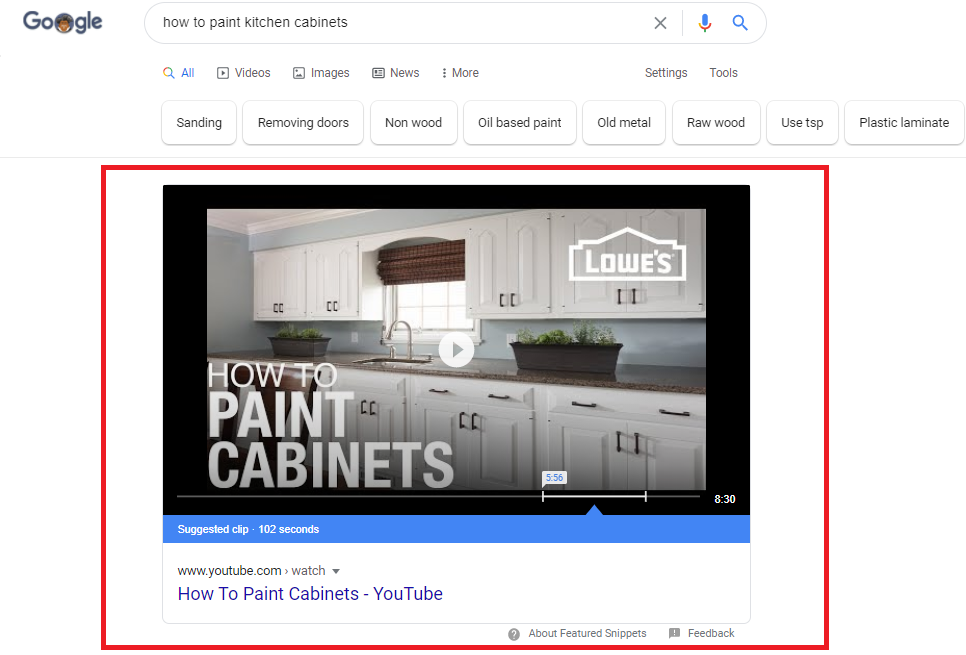Select the Plastic laminate chip
This screenshot has height=655, width=966.
coord(904,123)
